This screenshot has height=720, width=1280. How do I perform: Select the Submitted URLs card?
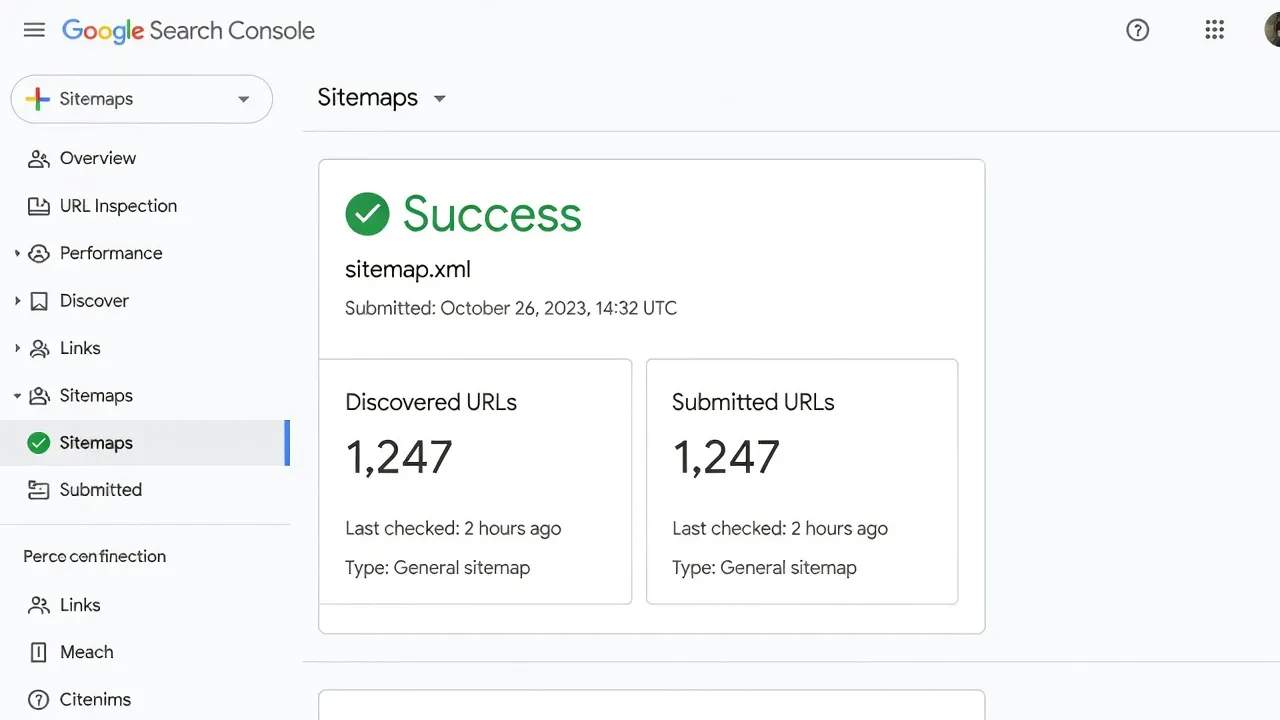coord(802,482)
